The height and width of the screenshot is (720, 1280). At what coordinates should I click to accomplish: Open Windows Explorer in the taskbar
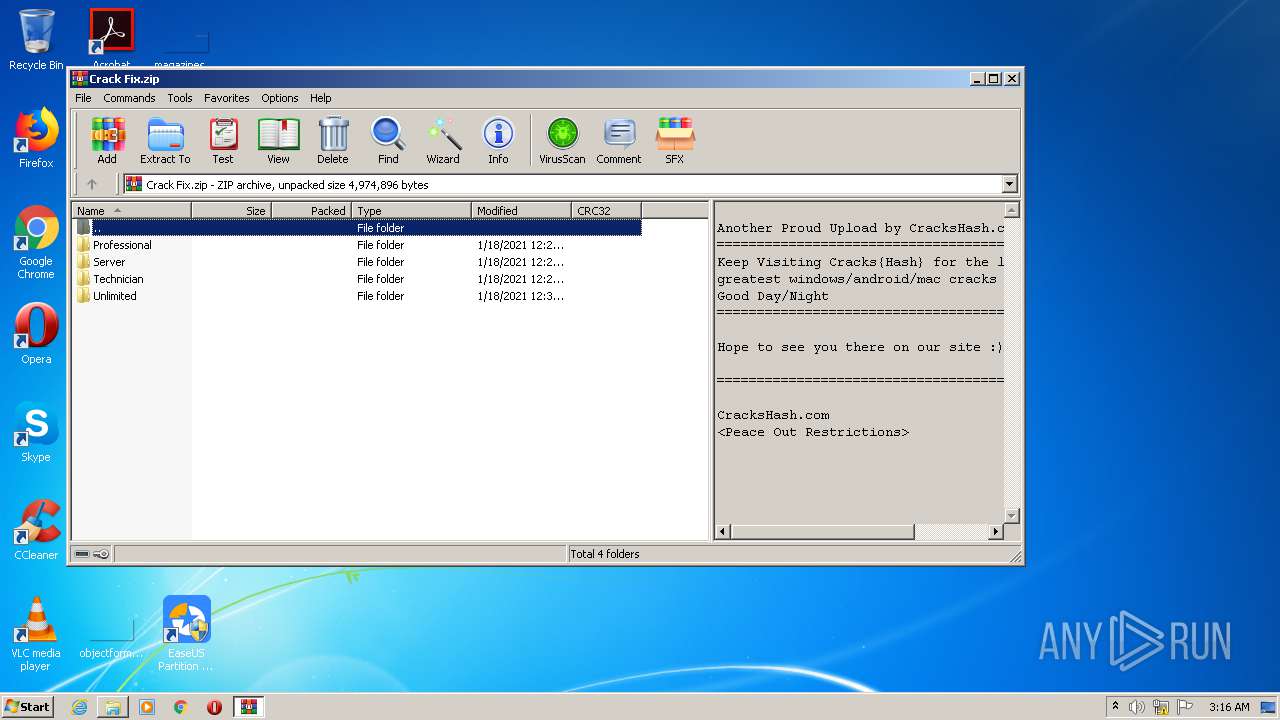pos(113,707)
